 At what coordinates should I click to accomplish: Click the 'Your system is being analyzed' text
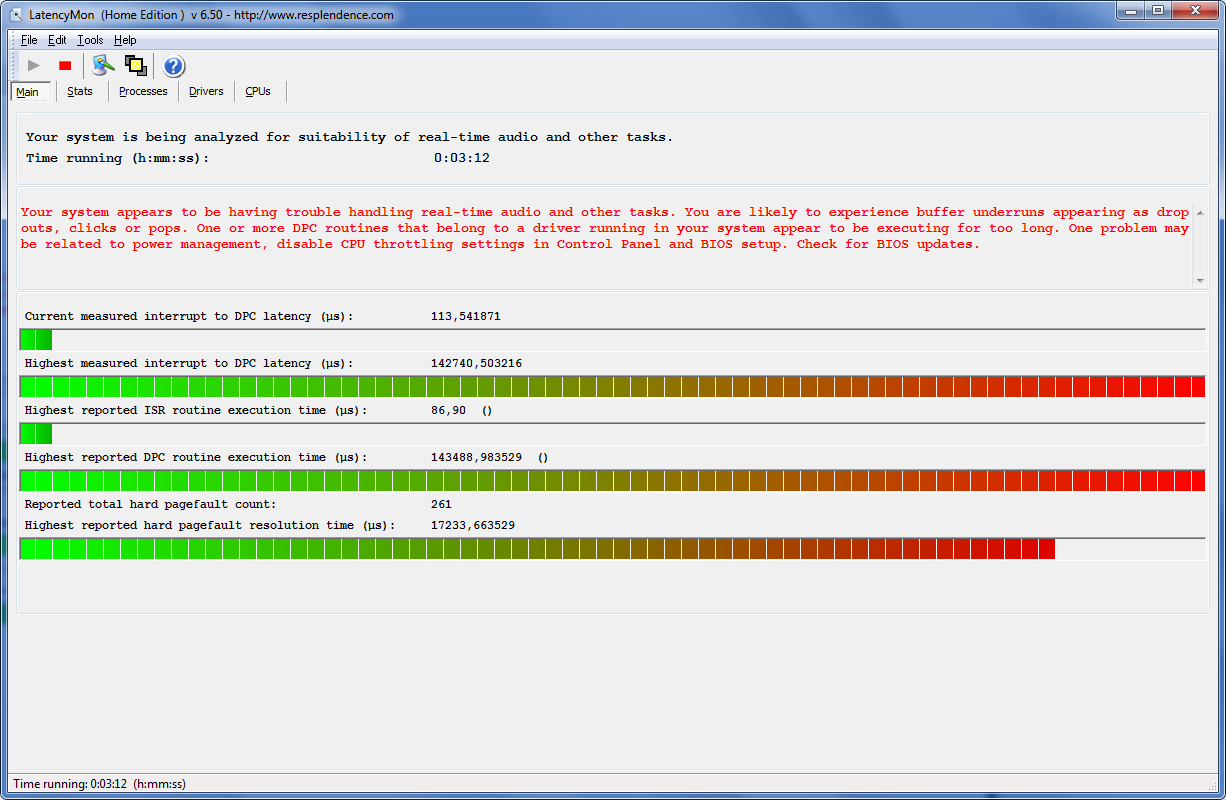pyautogui.click(x=349, y=137)
